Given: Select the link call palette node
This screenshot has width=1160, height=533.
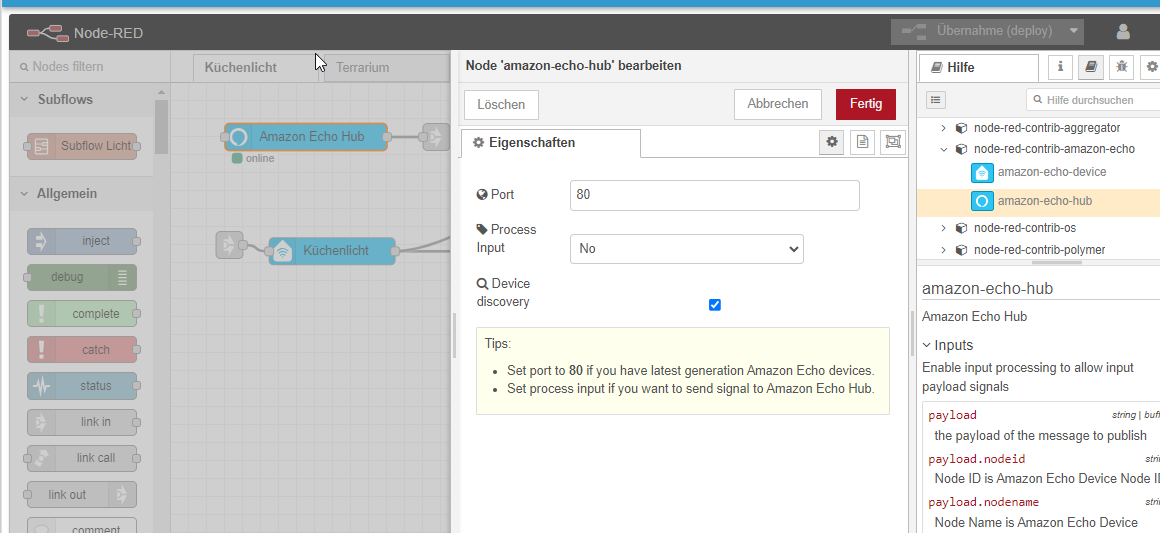Looking at the screenshot, I should (81, 458).
